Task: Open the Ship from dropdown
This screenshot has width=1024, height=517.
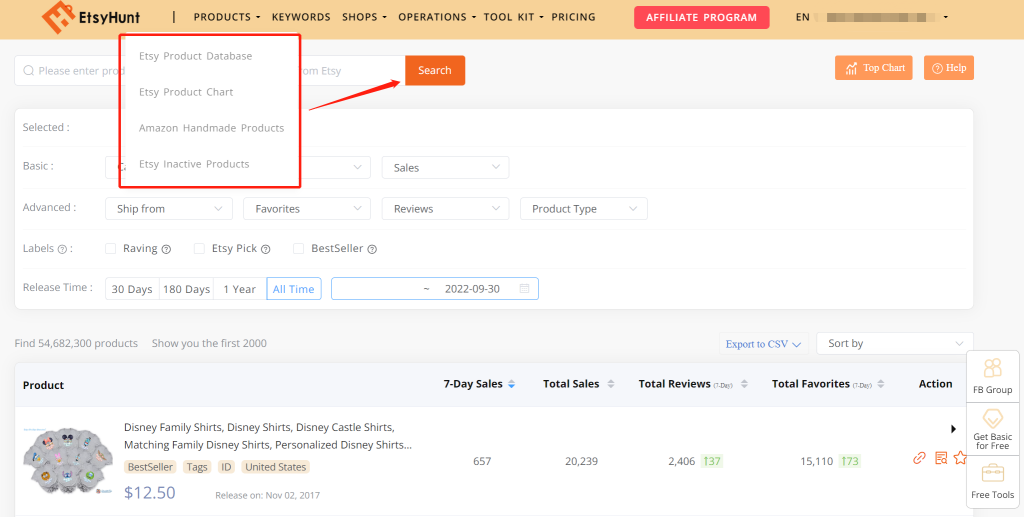Action: (x=168, y=209)
